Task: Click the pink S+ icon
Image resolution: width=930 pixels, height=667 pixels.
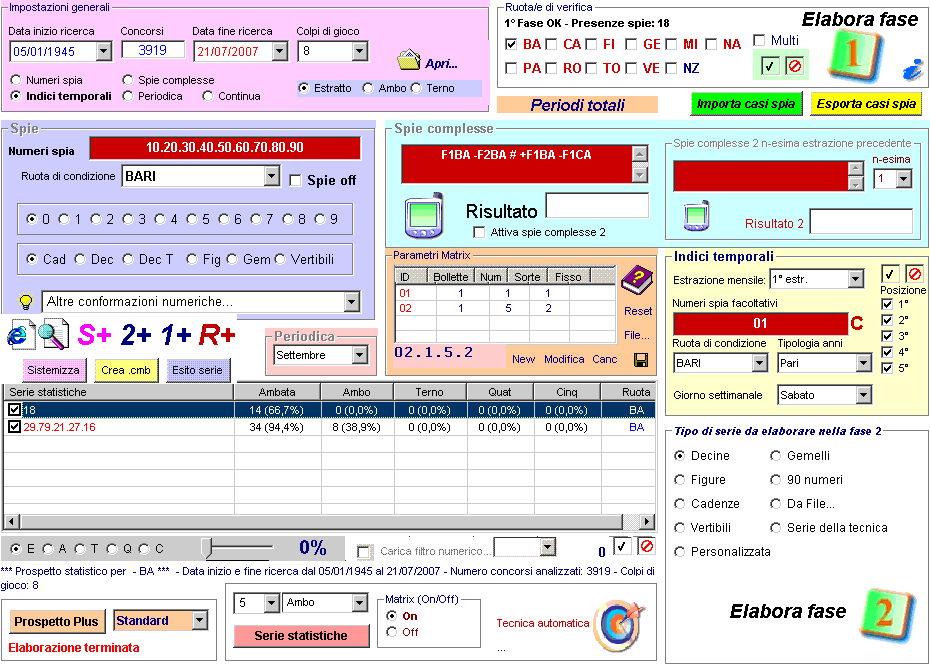Action: coord(95,335)
